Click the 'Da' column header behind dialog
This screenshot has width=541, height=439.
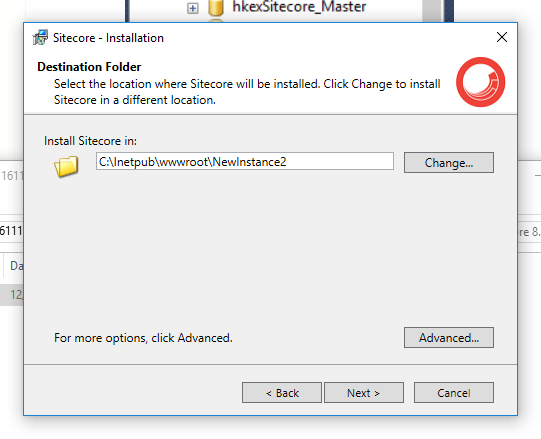(x=14, y=266)
